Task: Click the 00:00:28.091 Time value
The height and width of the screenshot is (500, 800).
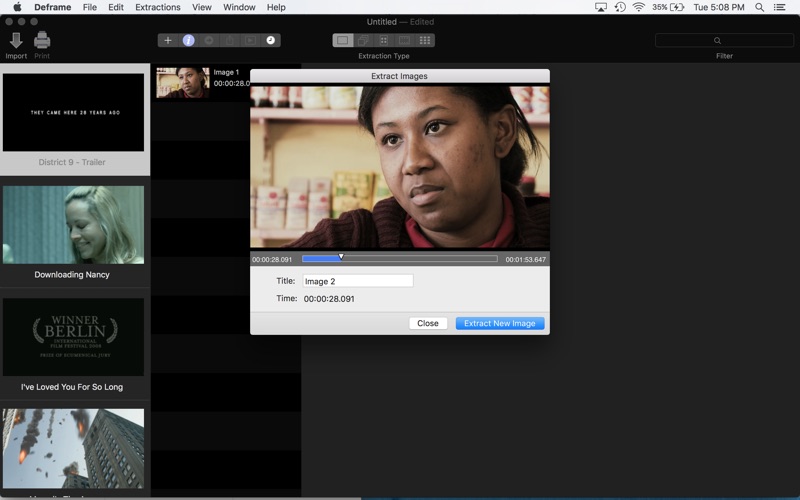Action: point(329,299)
